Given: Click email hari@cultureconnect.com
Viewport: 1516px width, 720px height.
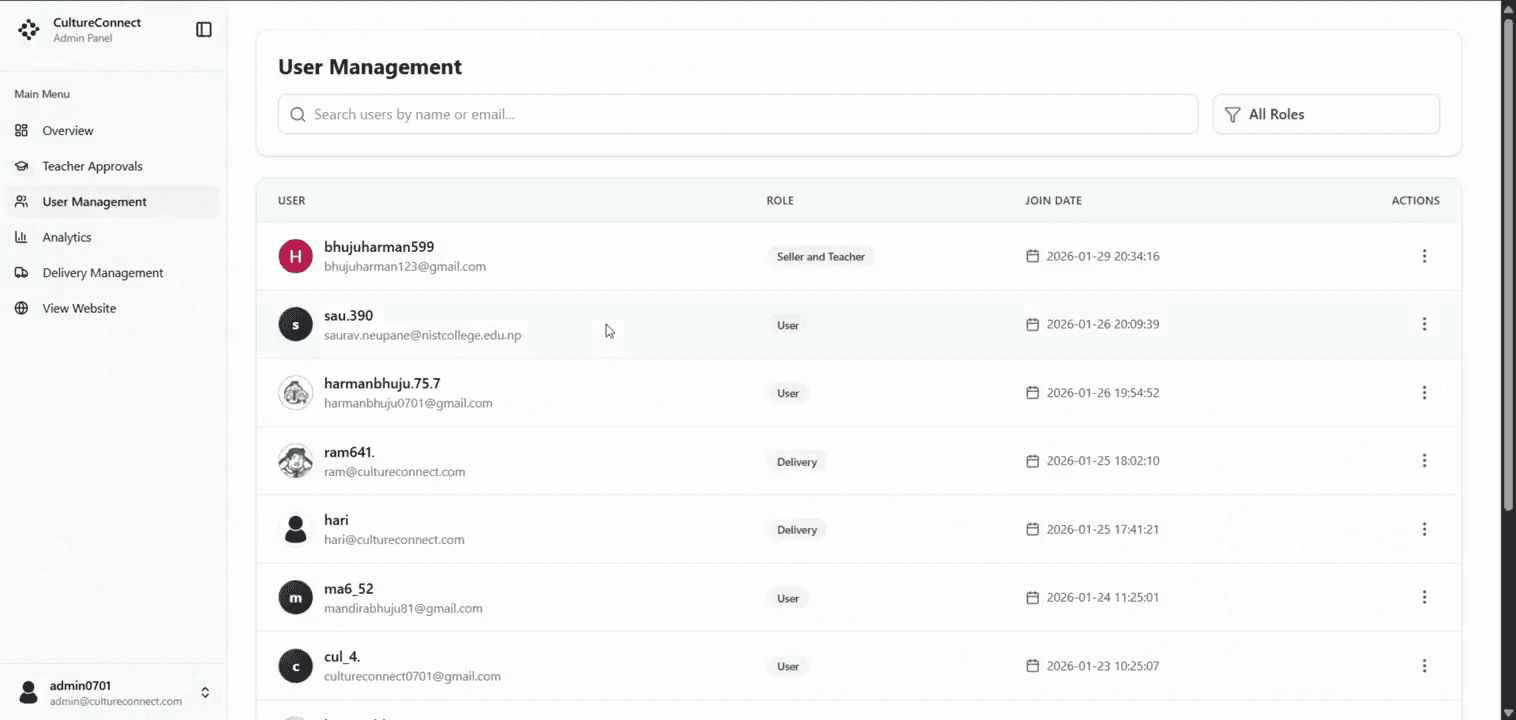Looking at the screenshot, I should (x=394, y=540).
